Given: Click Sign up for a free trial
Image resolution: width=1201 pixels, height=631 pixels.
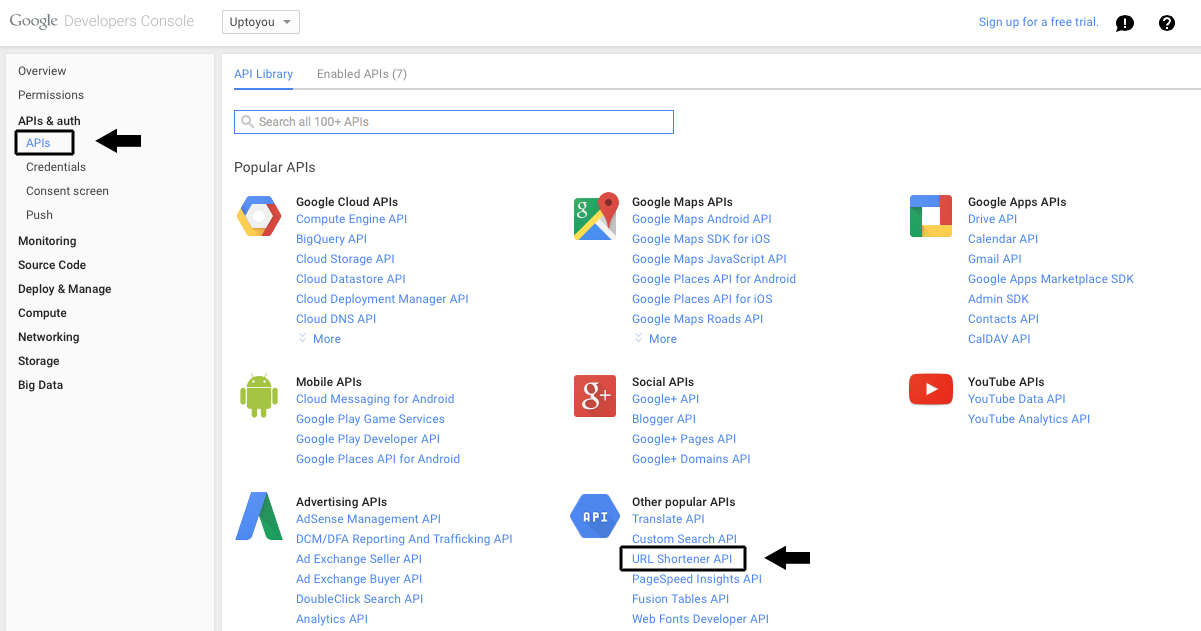Looking at the screenshot, I should pyautogui.click(x=1039, y=22).
